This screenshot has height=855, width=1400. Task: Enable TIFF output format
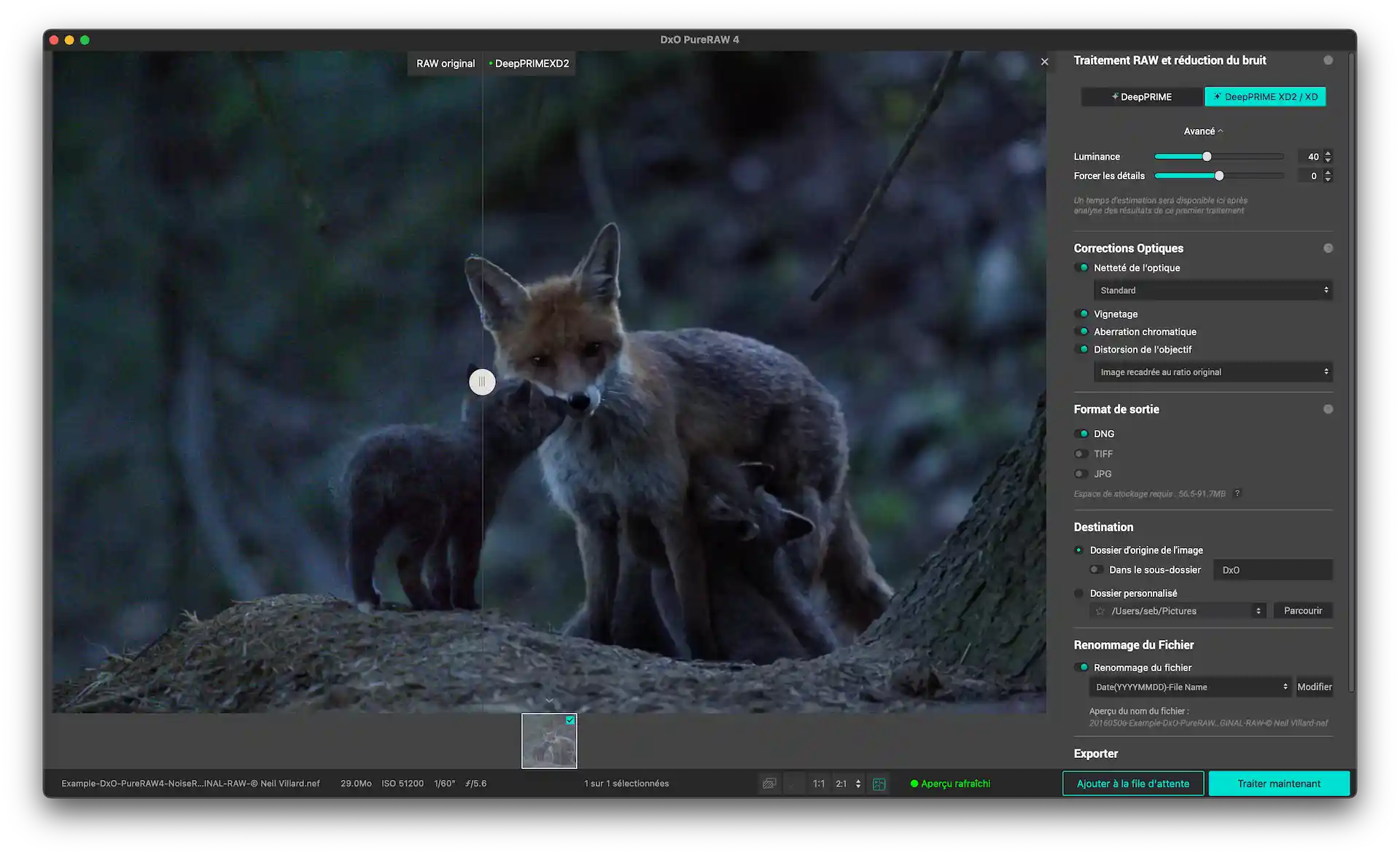1081,453
